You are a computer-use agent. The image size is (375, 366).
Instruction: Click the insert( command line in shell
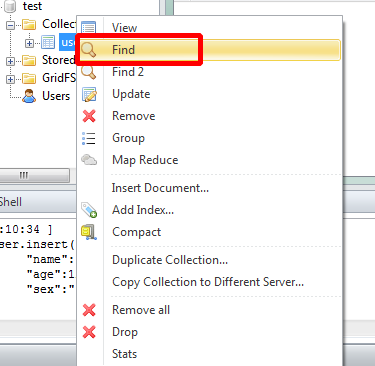[x=37, y=245]
